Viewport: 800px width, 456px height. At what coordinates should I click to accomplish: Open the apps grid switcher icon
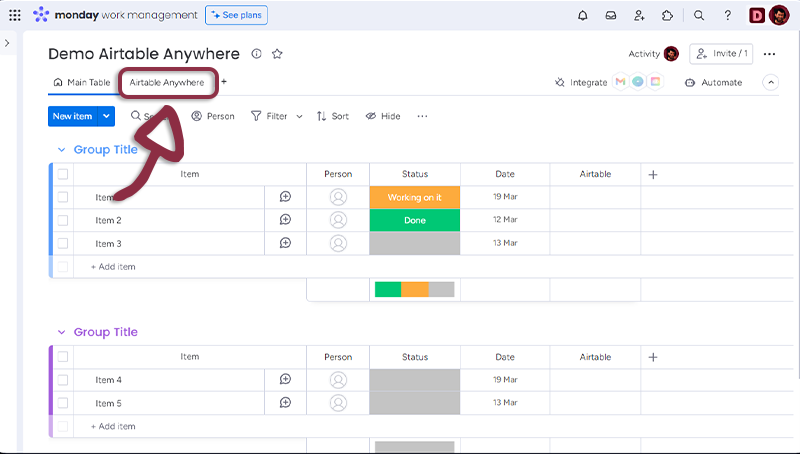point(15,15)
